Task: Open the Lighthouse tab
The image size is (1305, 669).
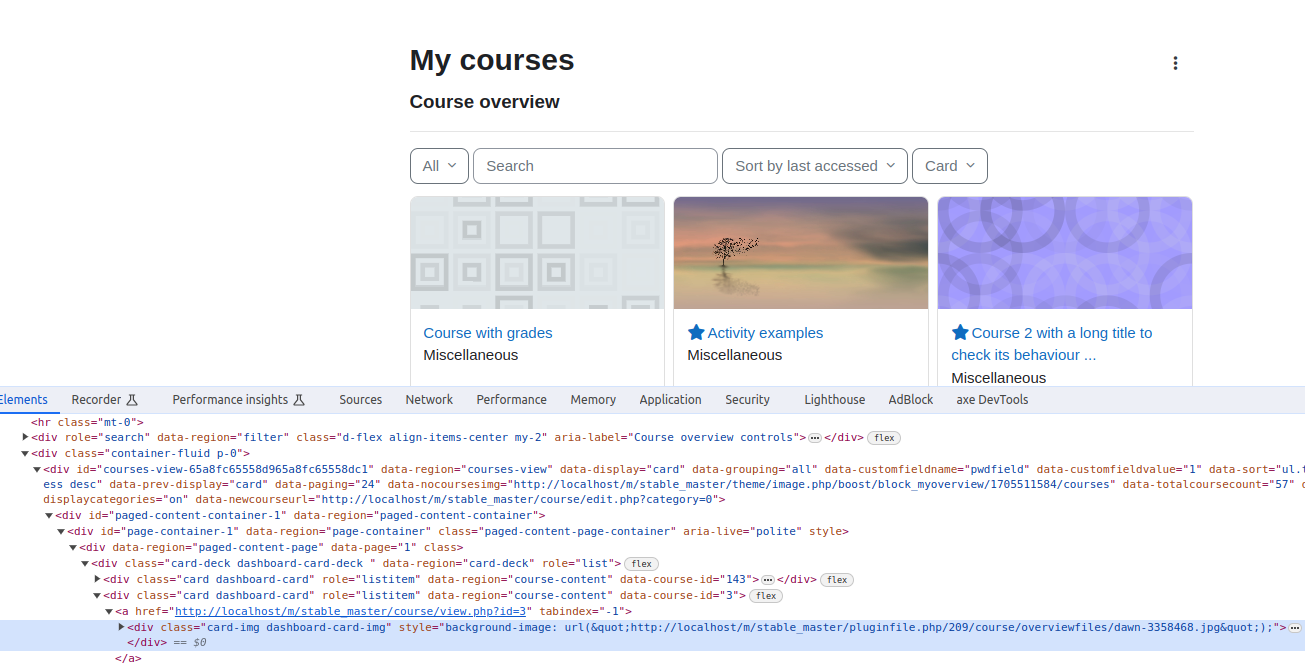Action: coord(834,399)
